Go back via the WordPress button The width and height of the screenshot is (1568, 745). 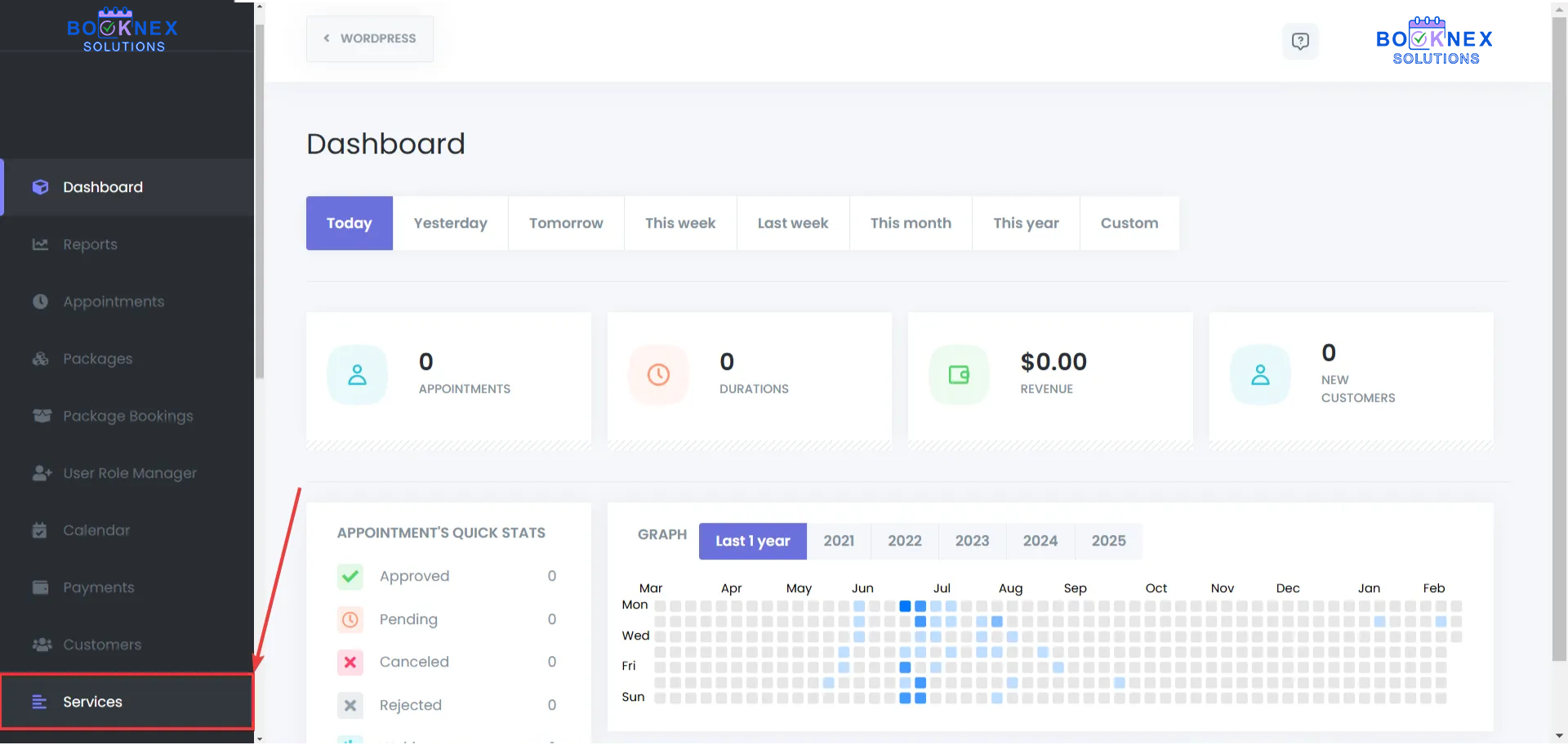(370, 38)
